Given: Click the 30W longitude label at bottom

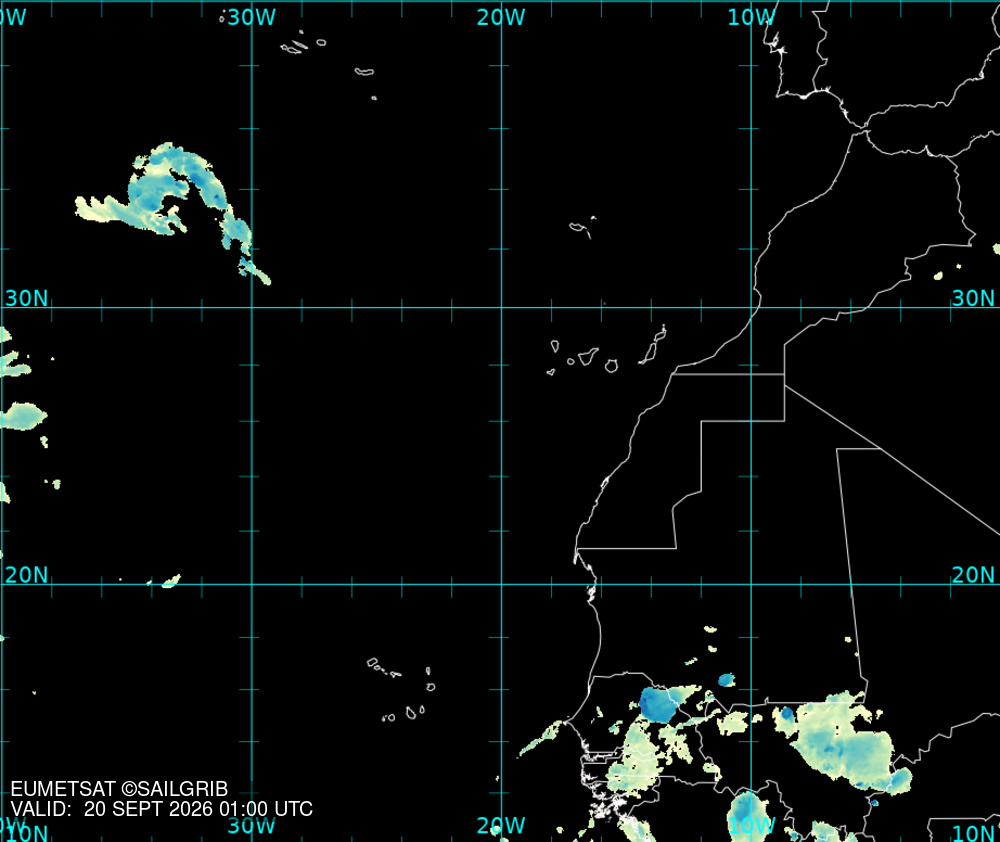Looking at the screenshot, I should point(251,825).
